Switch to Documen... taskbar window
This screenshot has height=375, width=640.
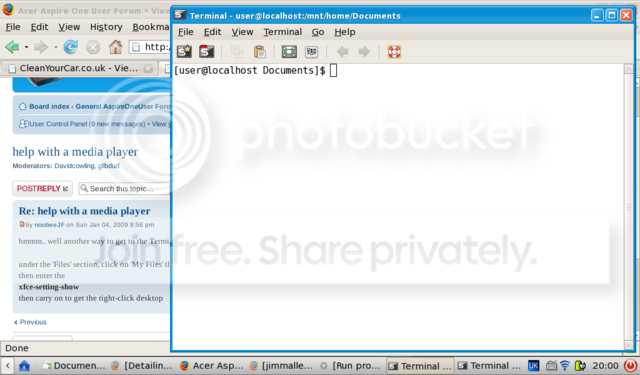(74, 366)
